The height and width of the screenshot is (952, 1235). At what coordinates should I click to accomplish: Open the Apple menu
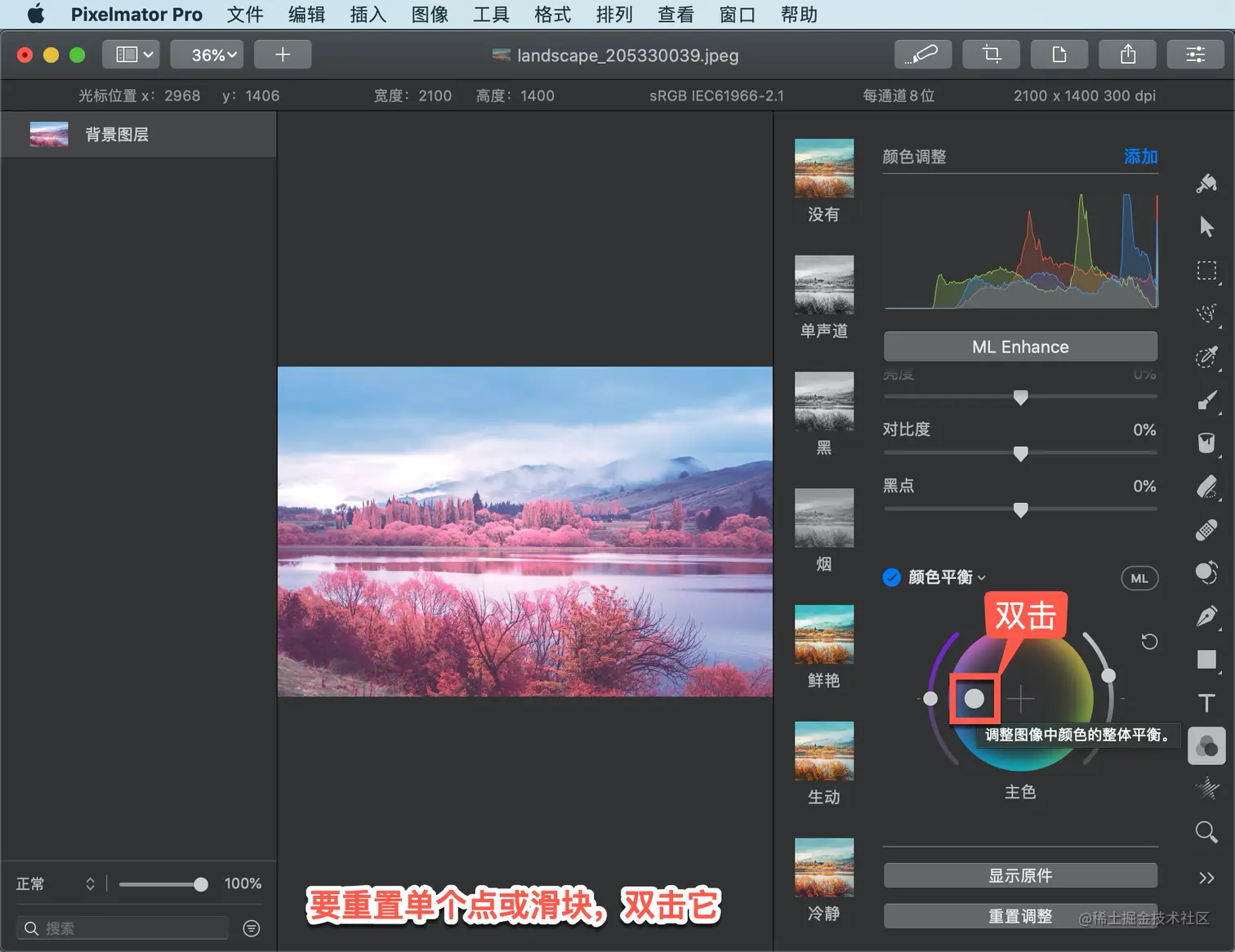36,14
